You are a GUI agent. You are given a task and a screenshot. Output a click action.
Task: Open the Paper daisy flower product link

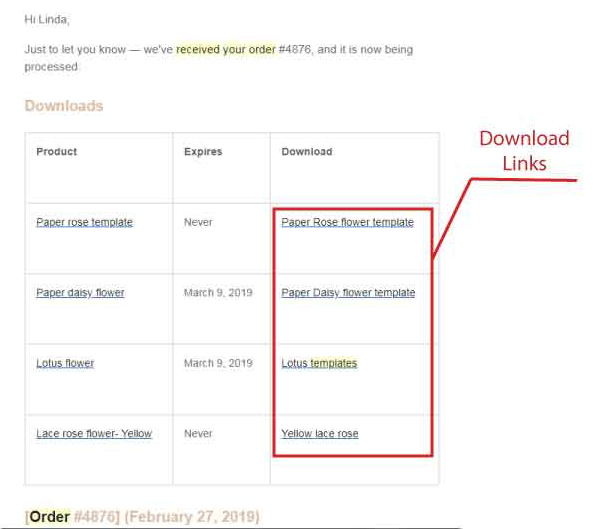click(x=80, y=293)
